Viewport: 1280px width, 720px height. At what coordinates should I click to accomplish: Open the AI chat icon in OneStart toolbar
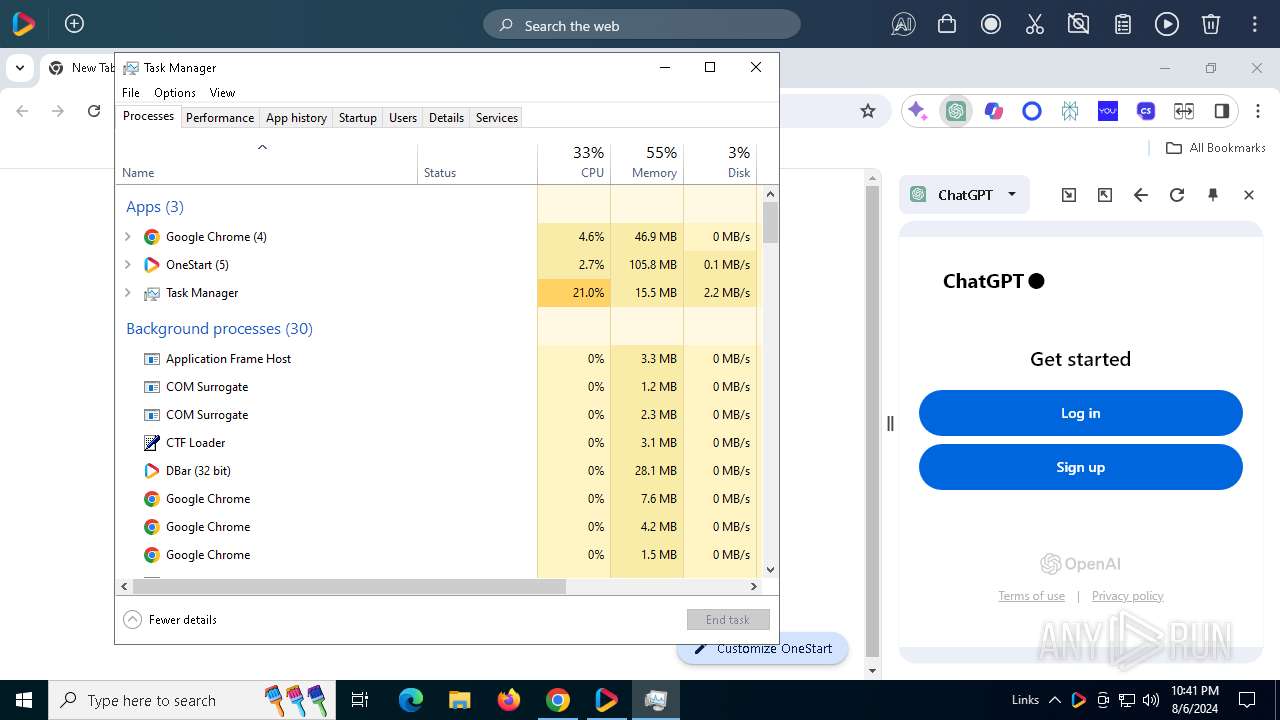[903, 25]
